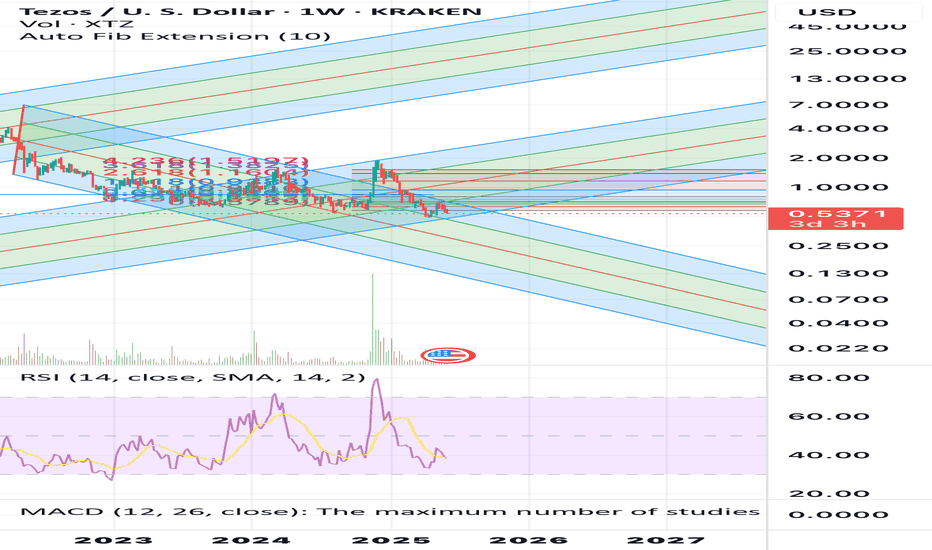932x550 pixels.
Task: Click the MACD (12, 26, close) legend text
Action: point(389,511)
